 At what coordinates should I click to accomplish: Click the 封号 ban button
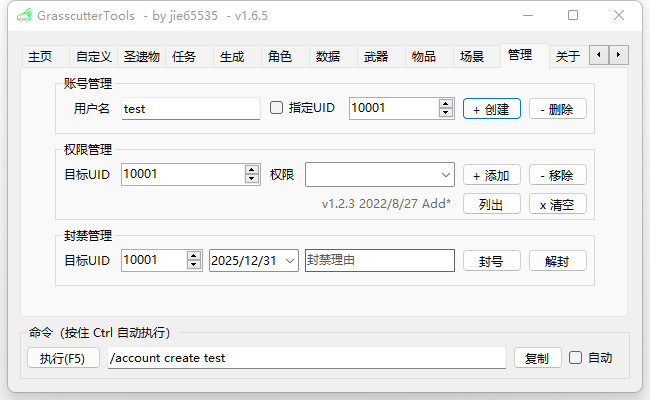tap(491, 260)
